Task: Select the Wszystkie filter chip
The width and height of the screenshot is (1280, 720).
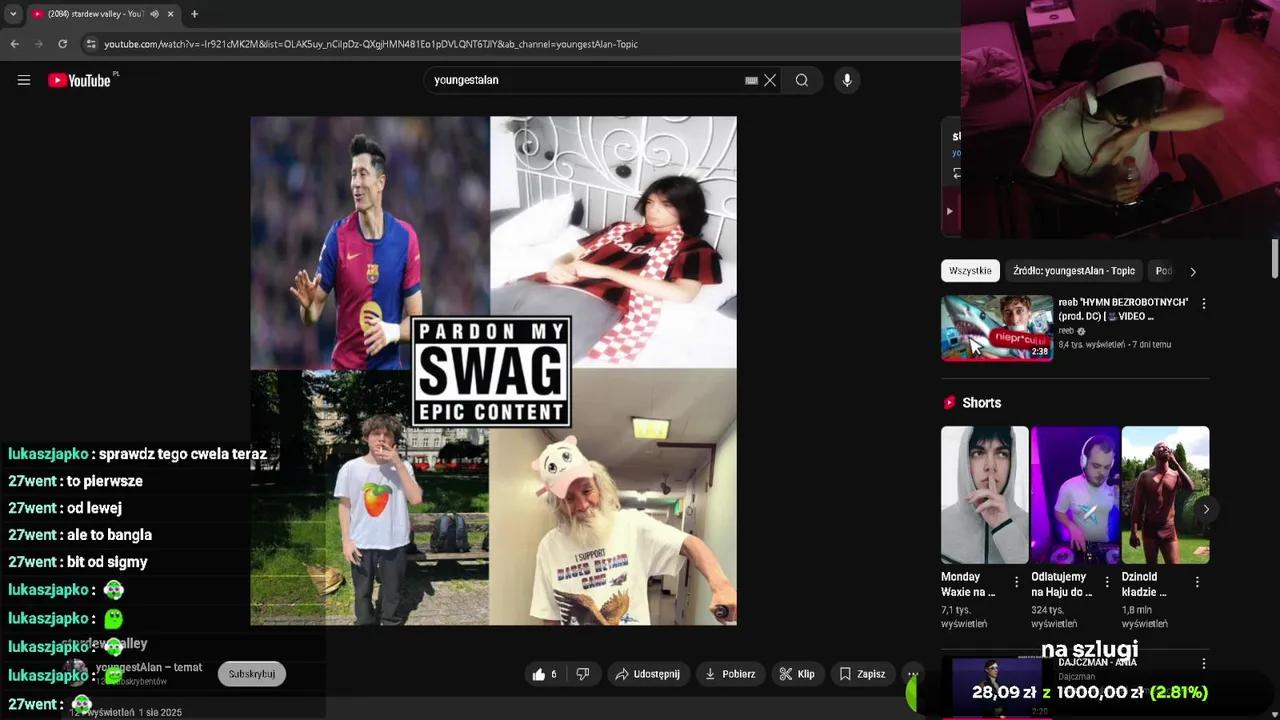Action: click(970, 271)
